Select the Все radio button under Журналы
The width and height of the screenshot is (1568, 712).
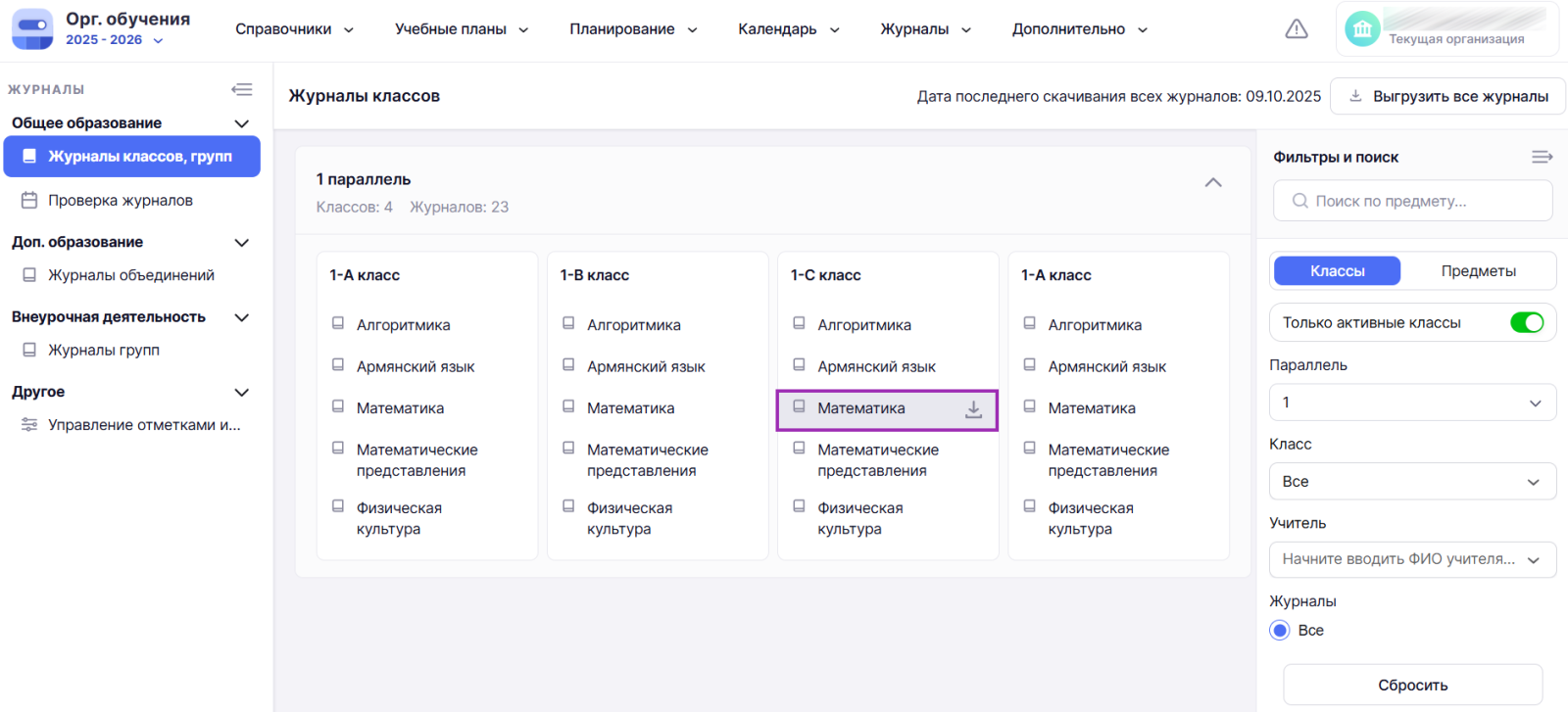[1280, 630]
